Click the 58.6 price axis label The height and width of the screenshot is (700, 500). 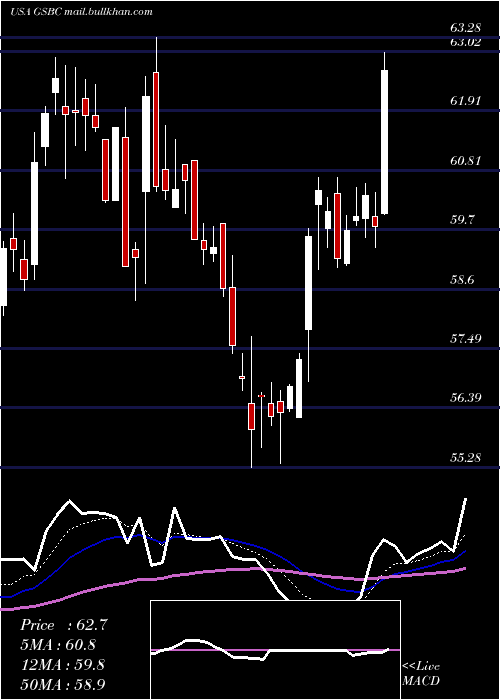[462, 279]
